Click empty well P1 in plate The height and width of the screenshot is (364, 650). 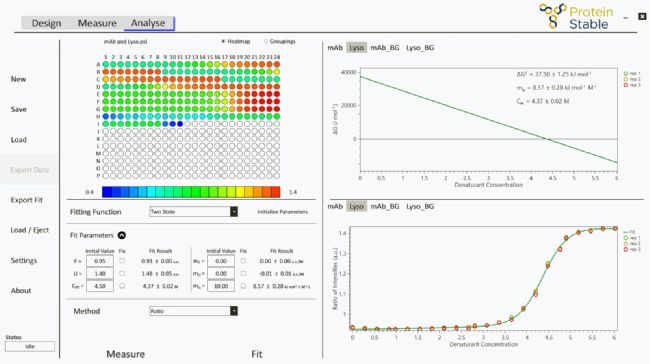(106, 176)
